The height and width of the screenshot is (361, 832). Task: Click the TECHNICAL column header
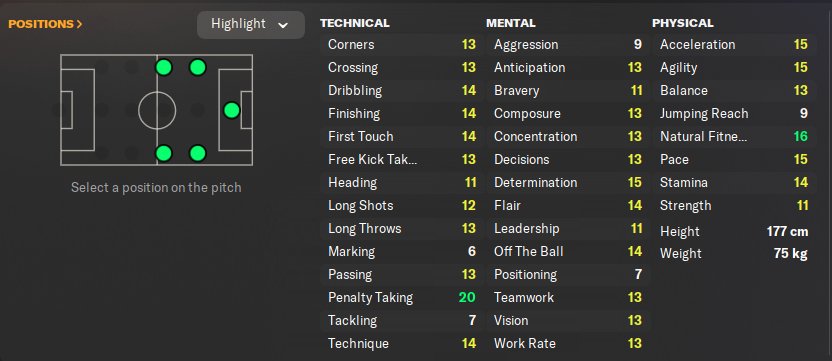[354, 23]
